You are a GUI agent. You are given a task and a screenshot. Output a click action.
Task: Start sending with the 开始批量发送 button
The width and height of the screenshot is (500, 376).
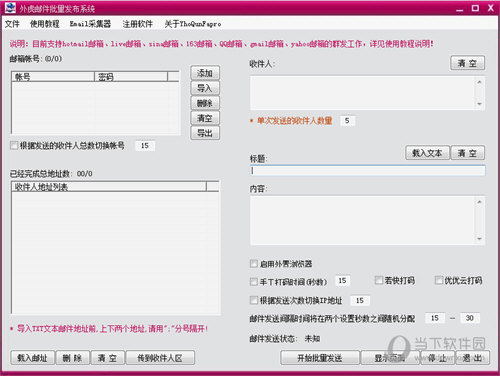[x=320, y=358]
